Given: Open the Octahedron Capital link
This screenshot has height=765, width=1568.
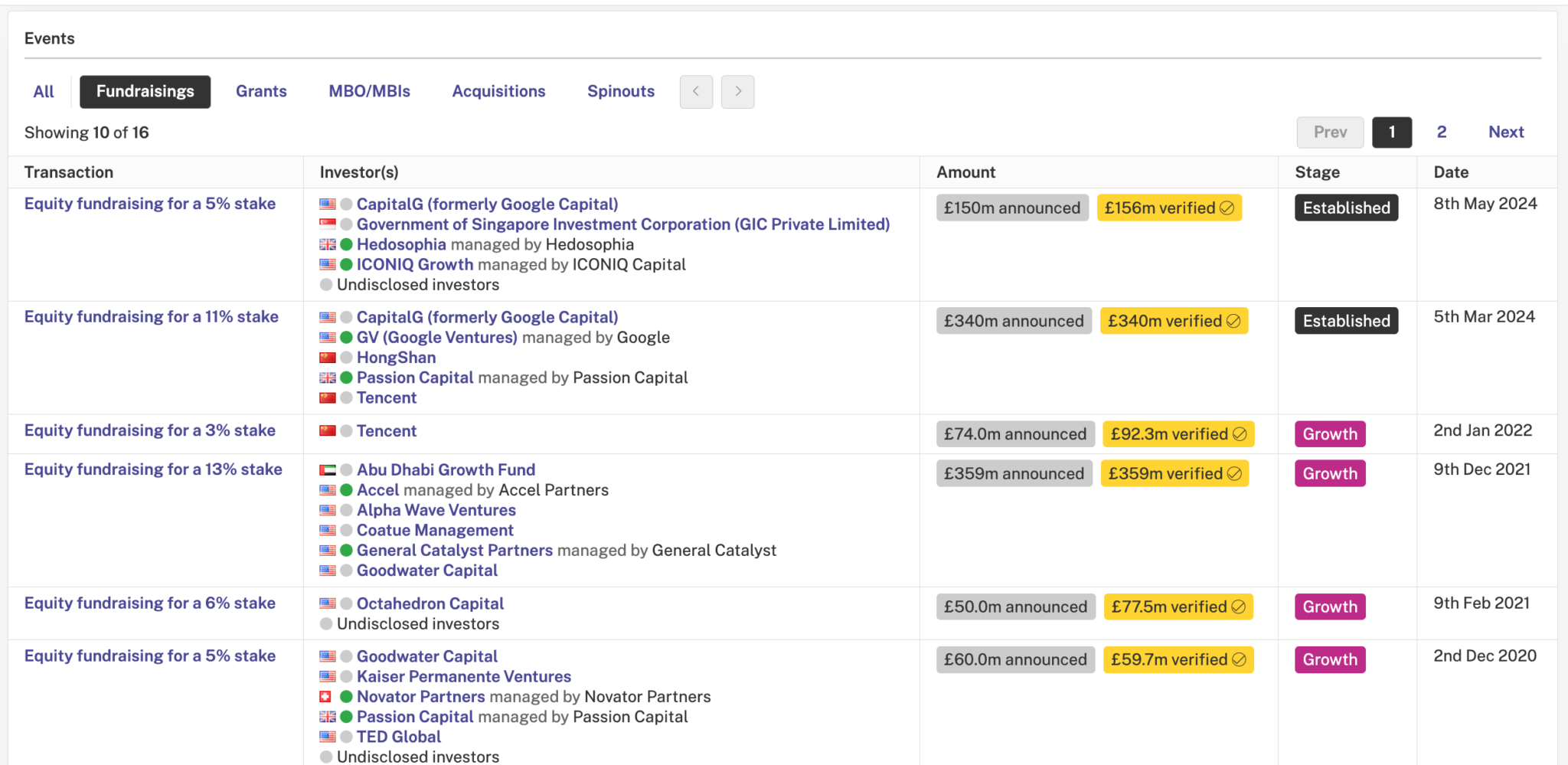Looking at the screenshot, I should [x=430, y=604].
